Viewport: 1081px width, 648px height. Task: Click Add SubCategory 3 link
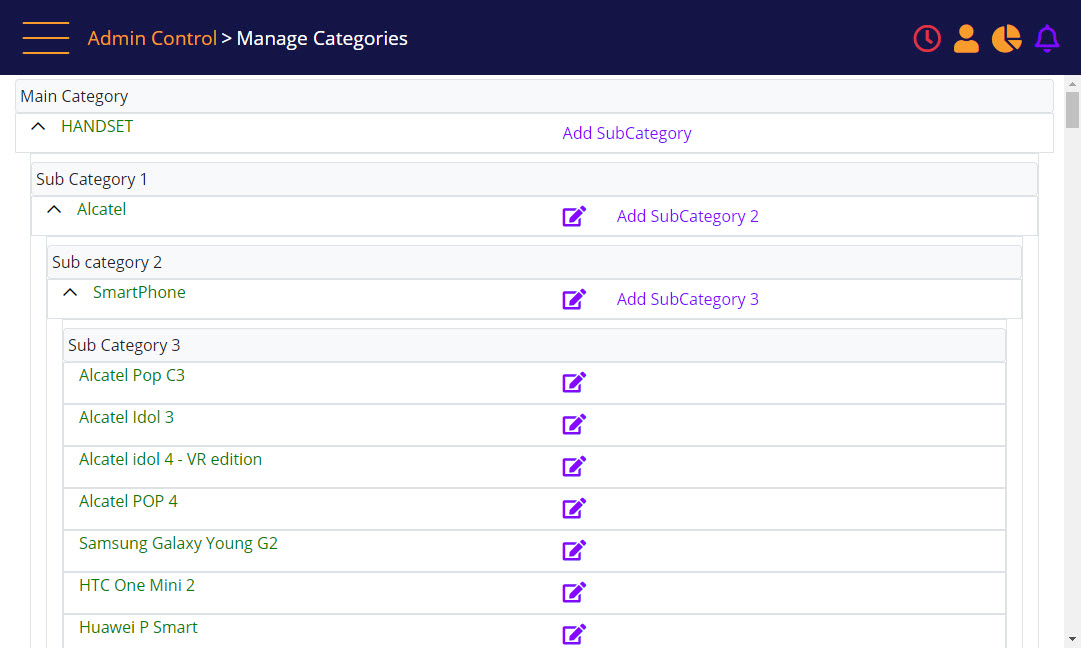687,299
